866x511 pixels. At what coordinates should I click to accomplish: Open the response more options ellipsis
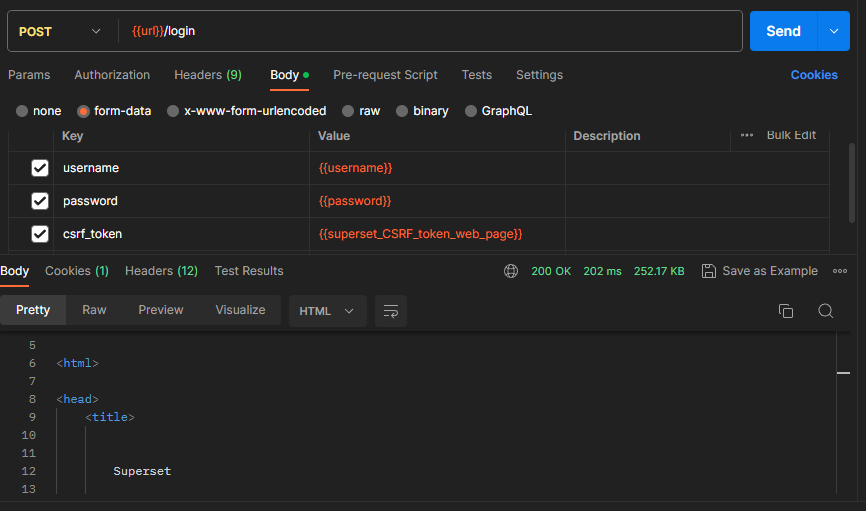(840, 271)
